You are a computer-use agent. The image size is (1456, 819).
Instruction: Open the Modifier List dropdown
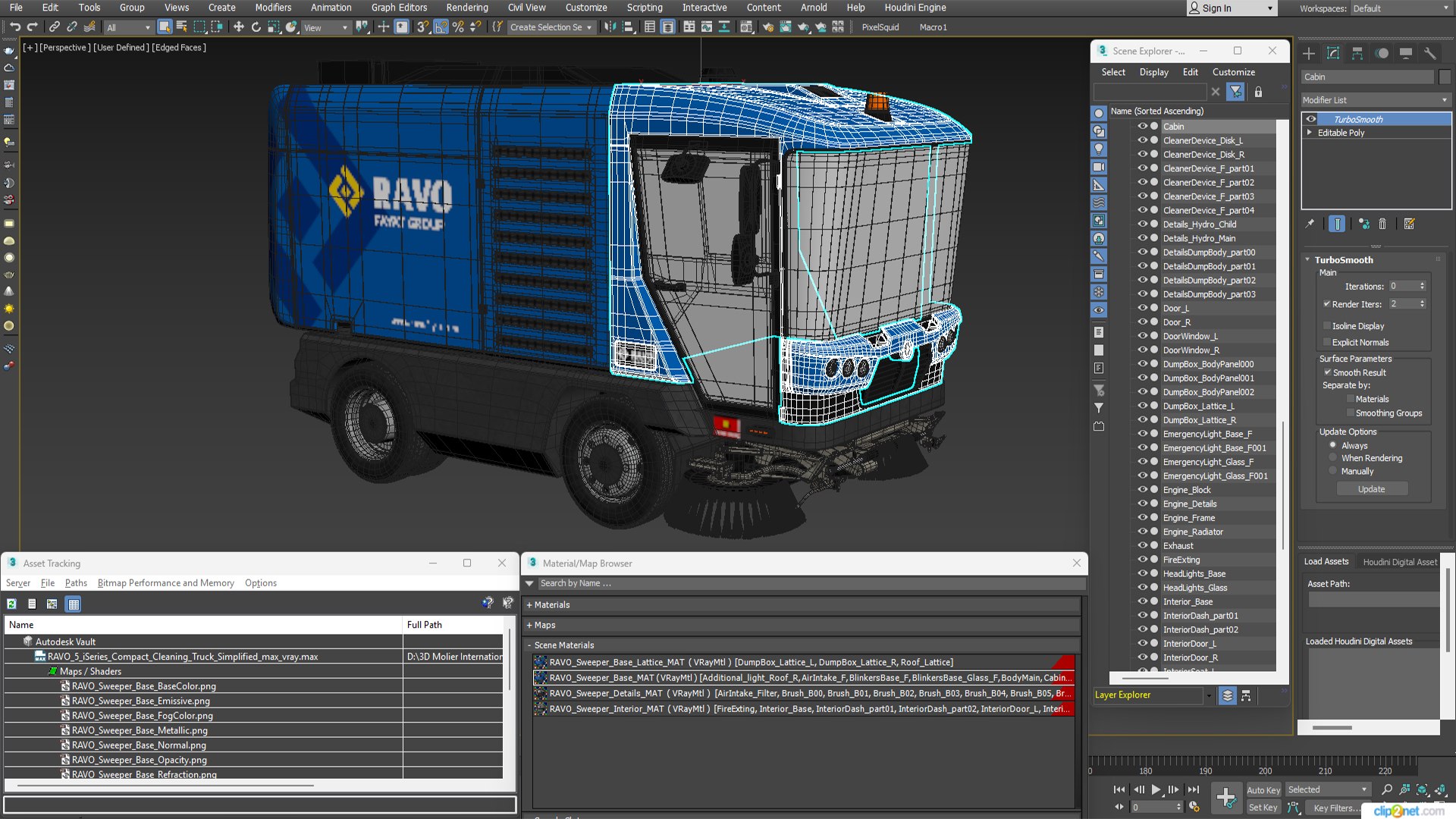1376,100
